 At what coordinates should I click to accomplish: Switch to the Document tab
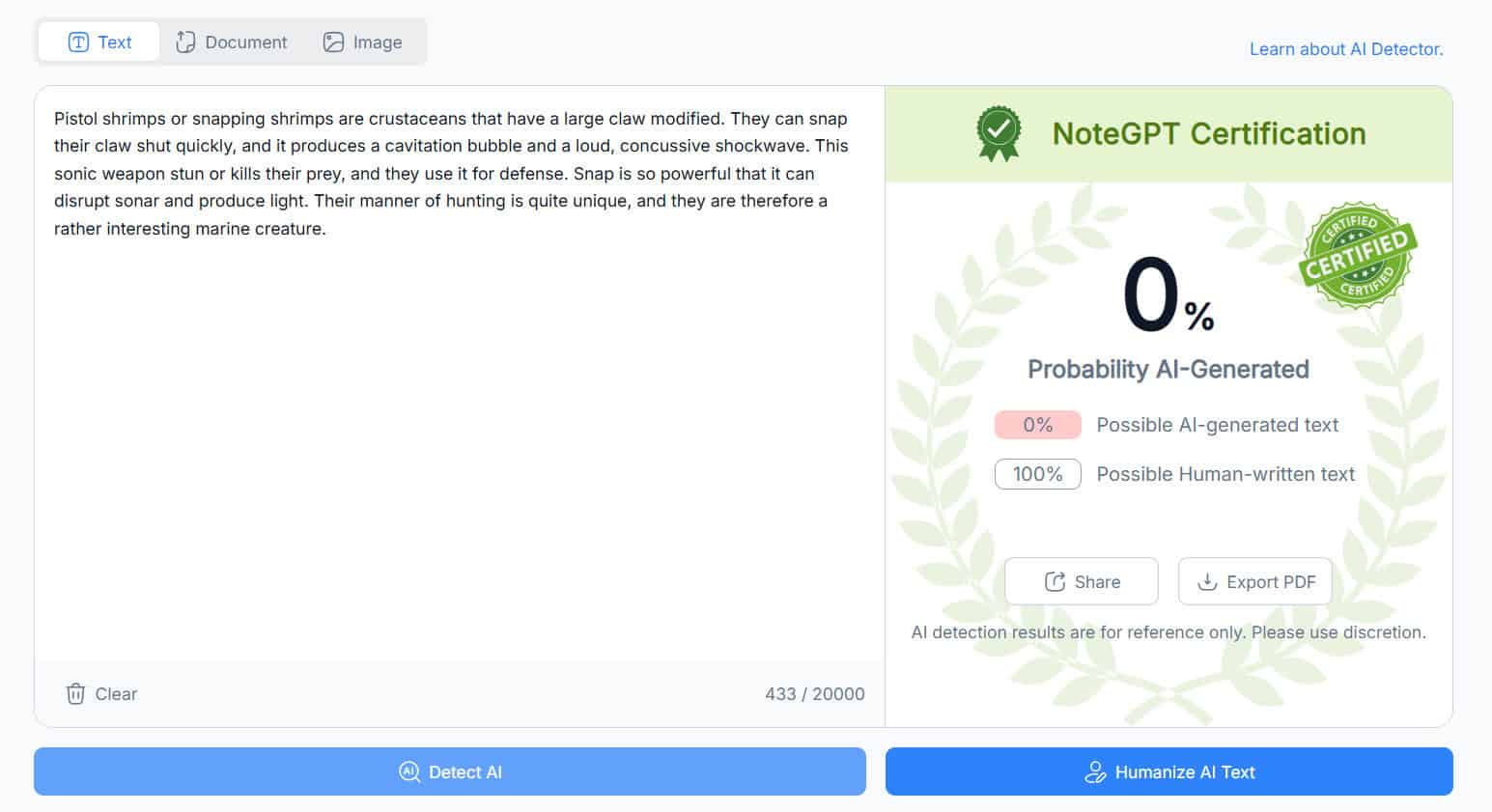pos(232,42)
